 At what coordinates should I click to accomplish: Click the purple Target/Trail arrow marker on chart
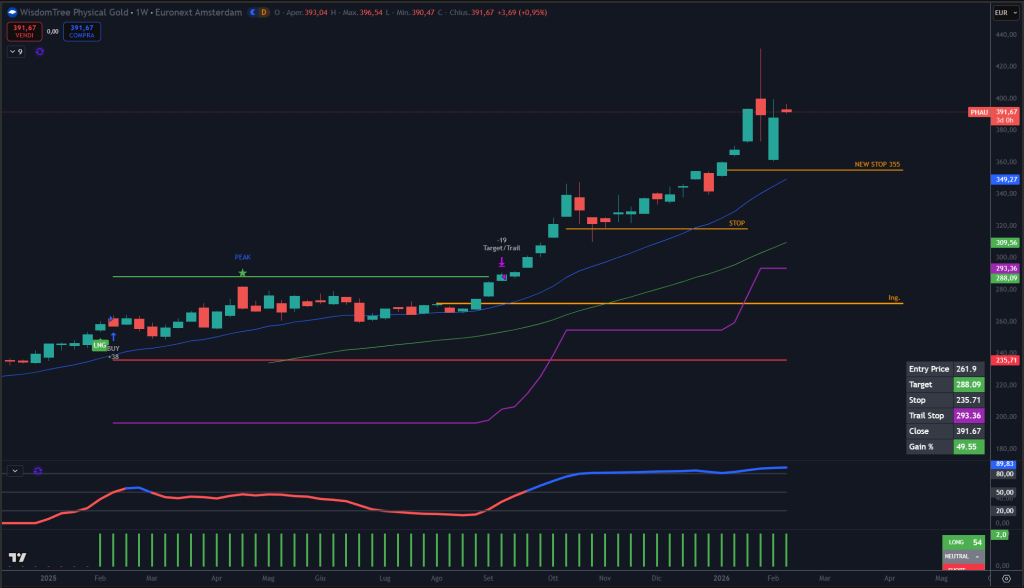pos(501,262)
